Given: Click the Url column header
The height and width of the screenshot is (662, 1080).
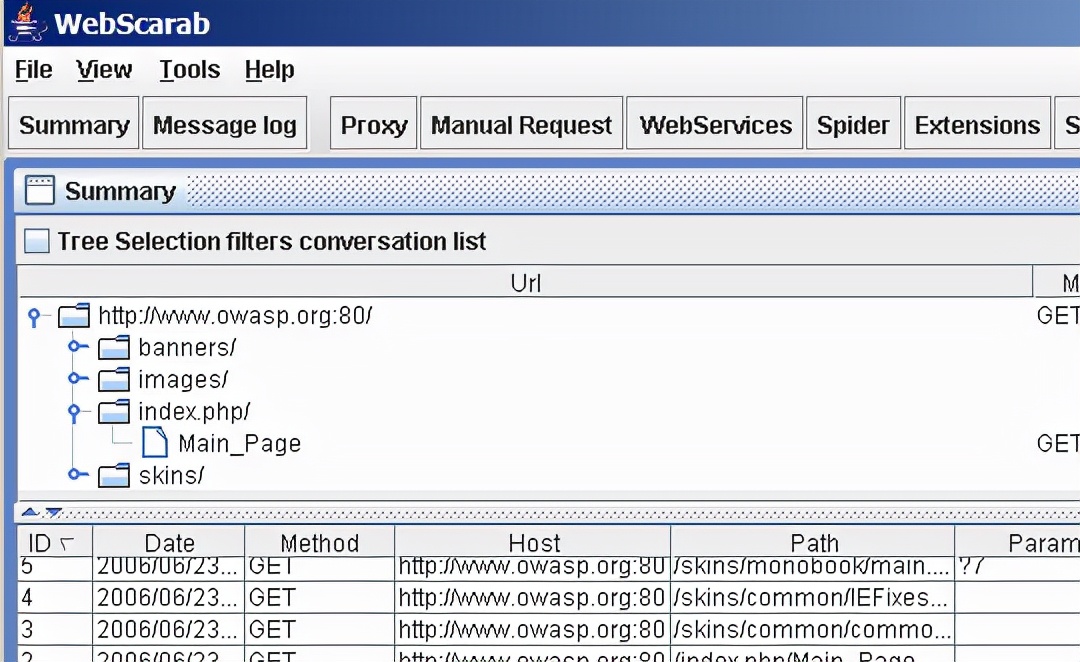Looking at the screenshot, I should click(525, 282).
